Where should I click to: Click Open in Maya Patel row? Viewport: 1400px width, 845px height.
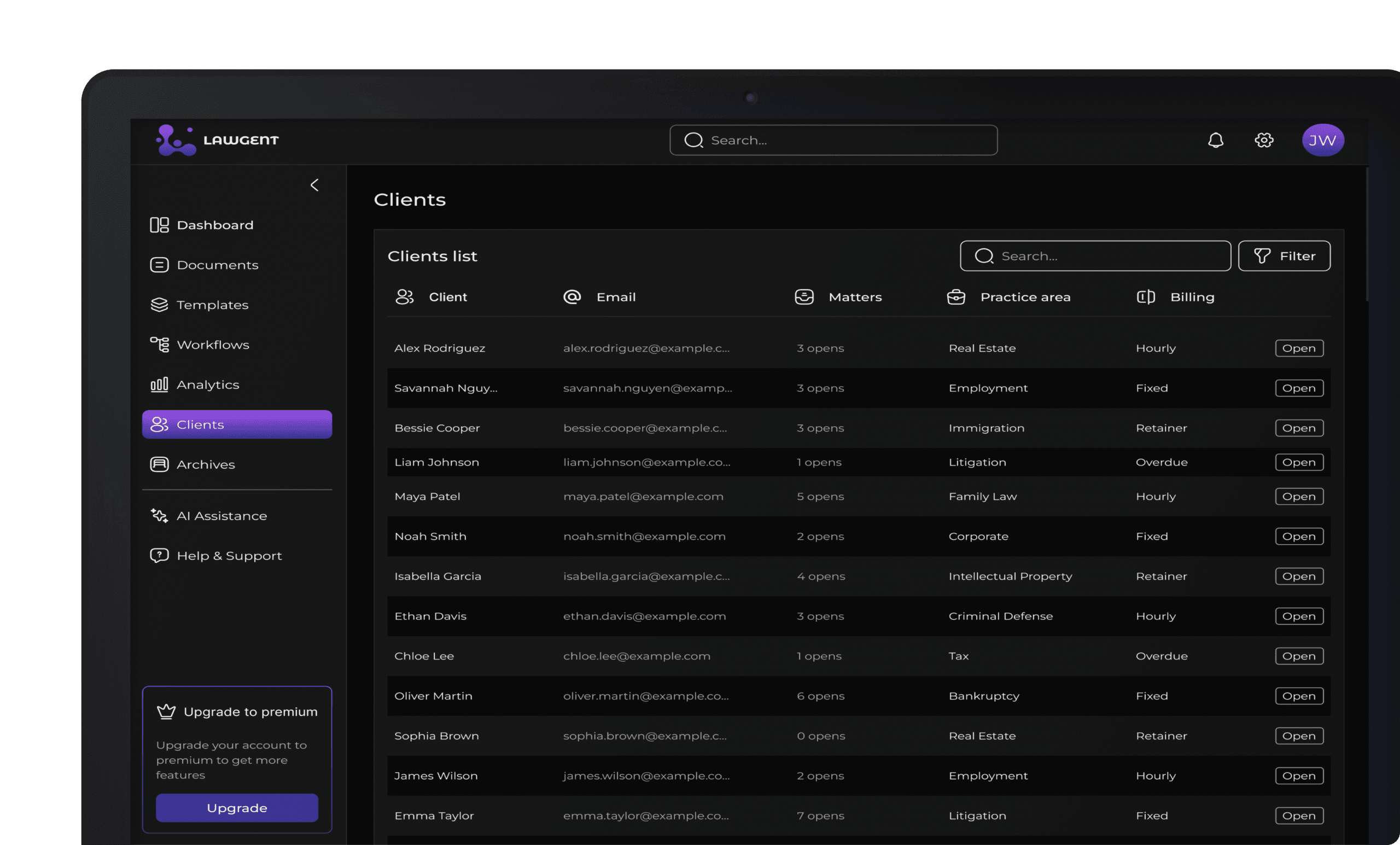tap(1299, 497)
